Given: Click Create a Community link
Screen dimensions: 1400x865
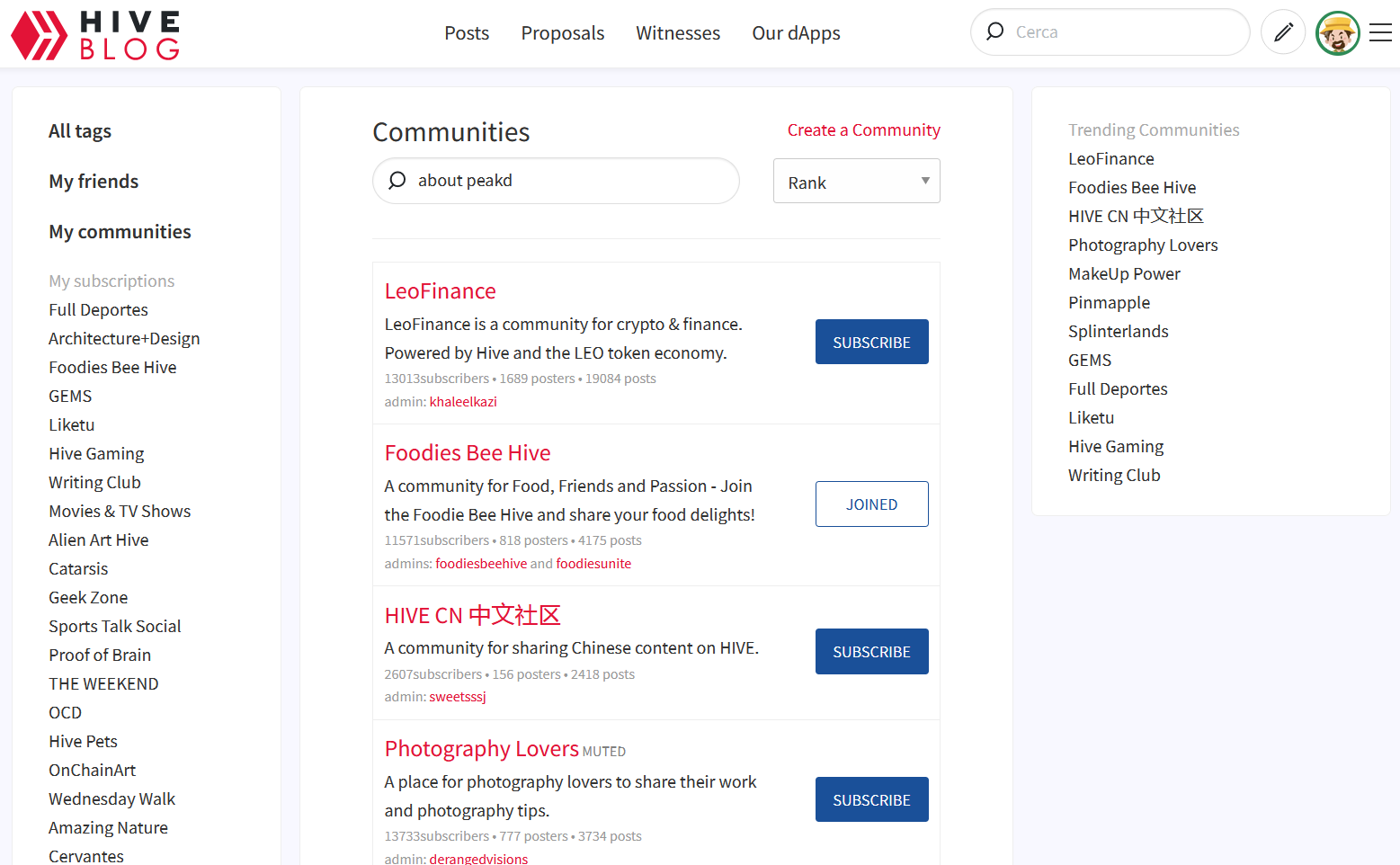Looking at the screenshot, I should pos(864,130).
